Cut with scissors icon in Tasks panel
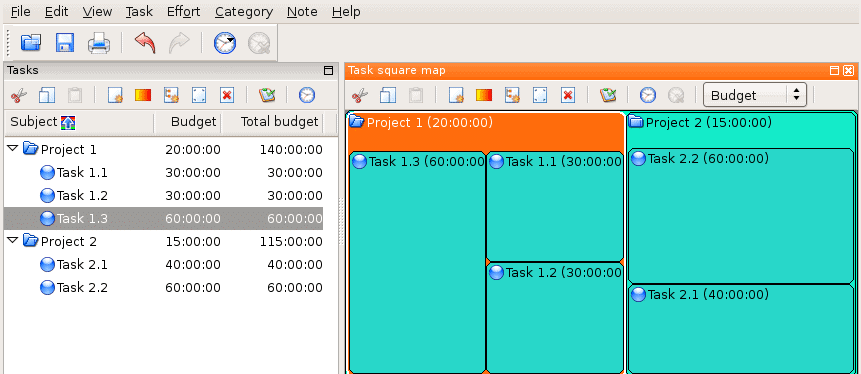Image resolution: width=861 pixels, height=374 pixels. pyautogui.click(x=19, y=96)
